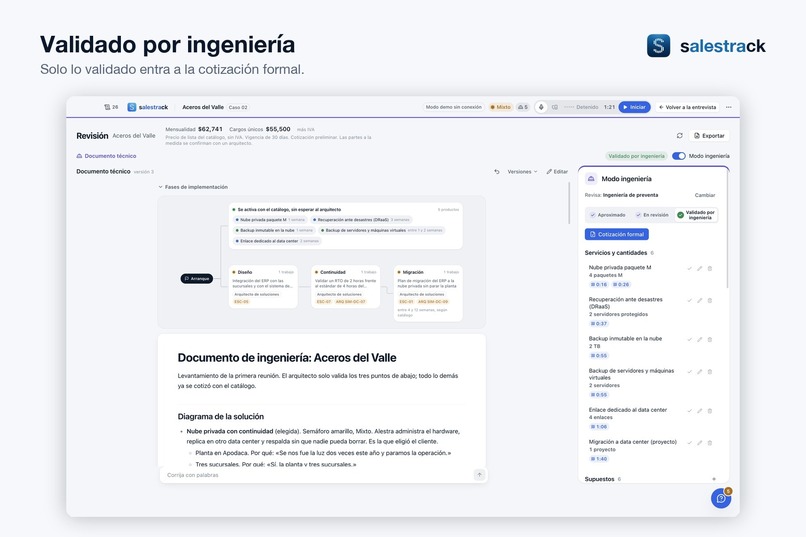Click the Modo demo sin conexión badge
Screen dimensions: 806x537
[x=453, y=107]
